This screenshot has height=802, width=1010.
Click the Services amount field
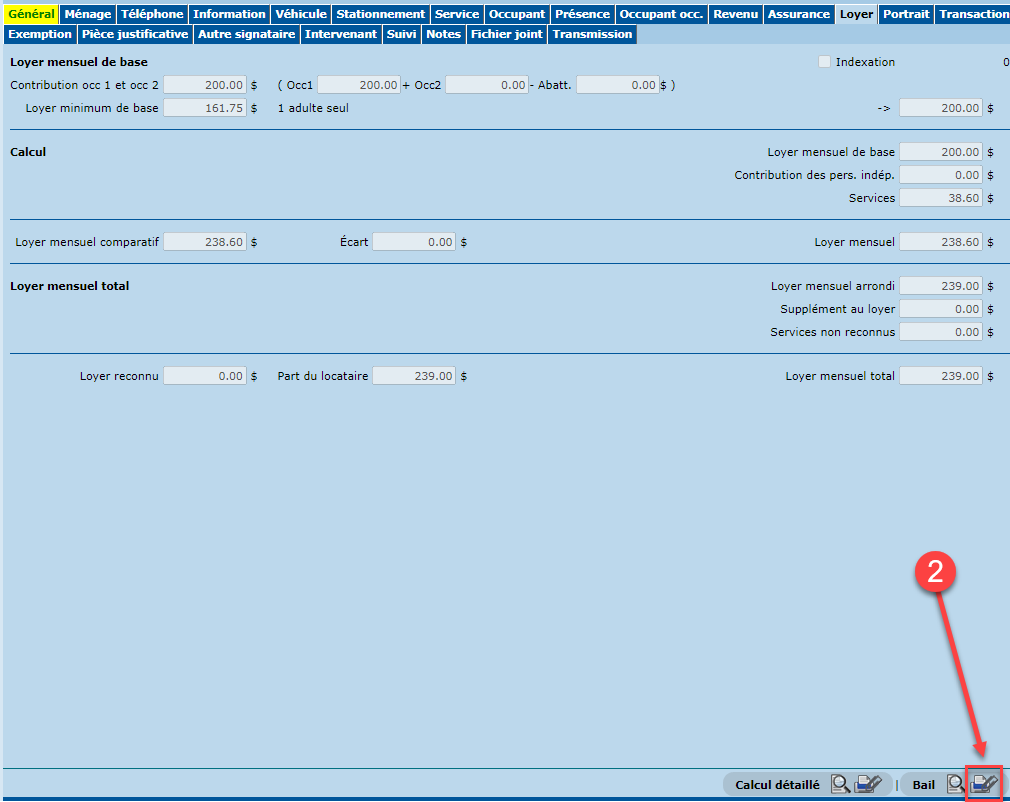click(x=940, y=198)
